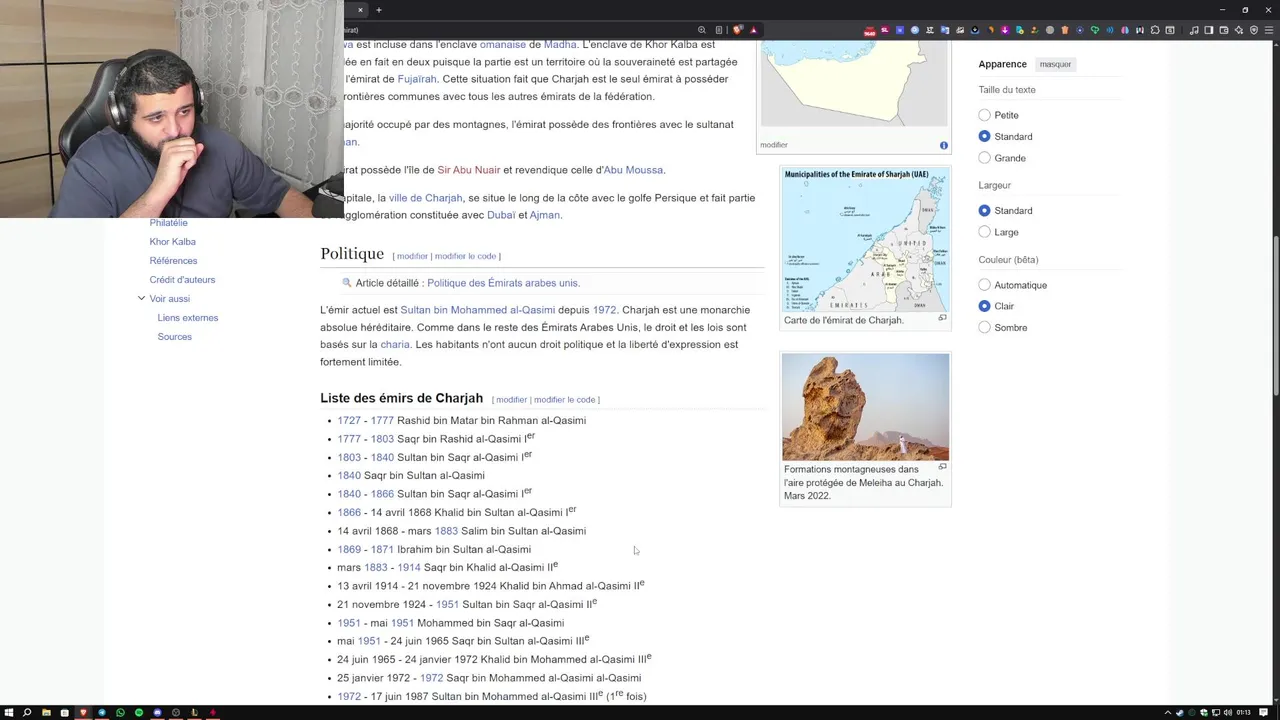Select Standard text size radio
The width and height of the screenshot is (1280, 720).
click(x=985, y=136)
